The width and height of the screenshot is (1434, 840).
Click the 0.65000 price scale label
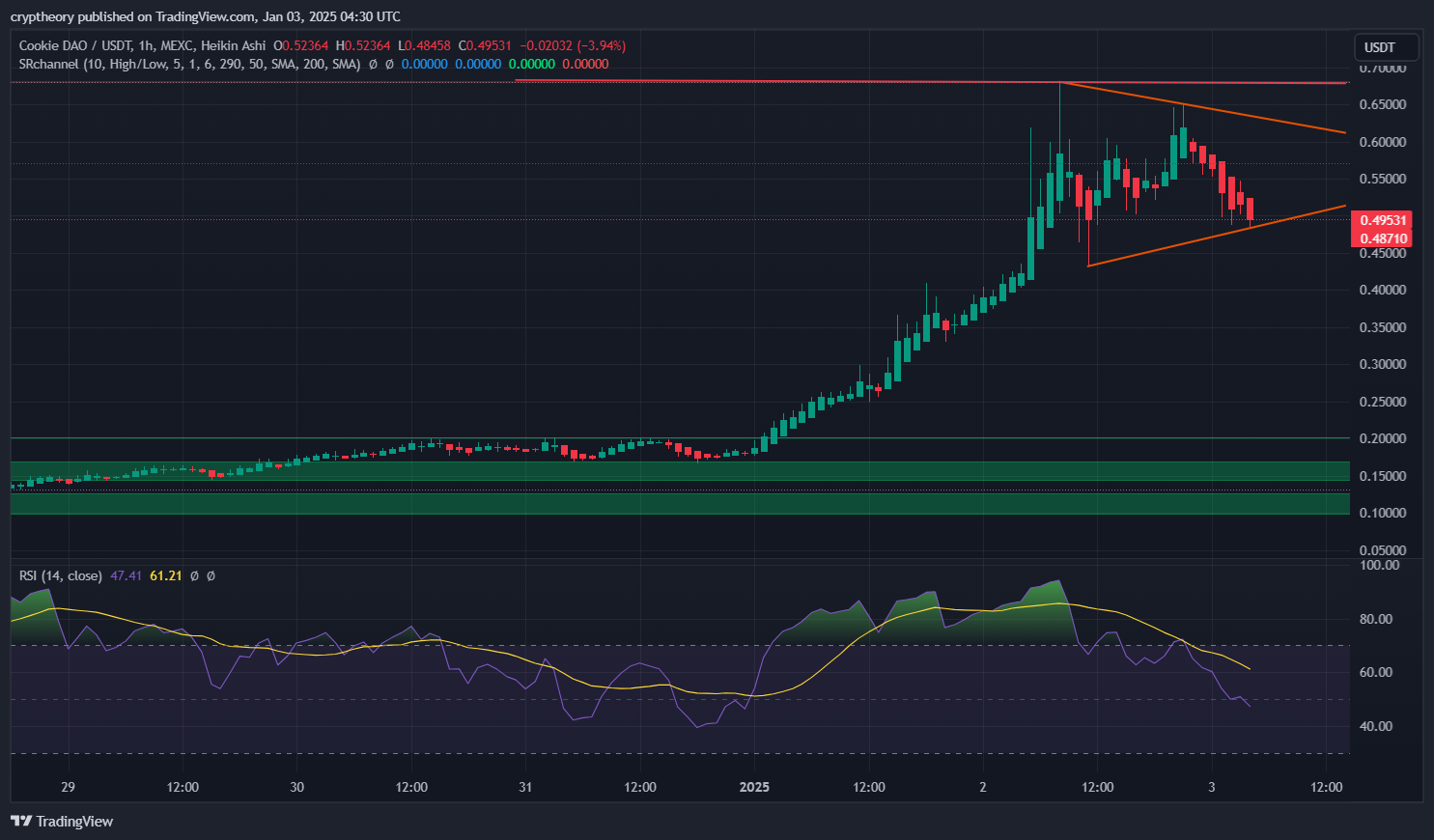point(1383,104)
